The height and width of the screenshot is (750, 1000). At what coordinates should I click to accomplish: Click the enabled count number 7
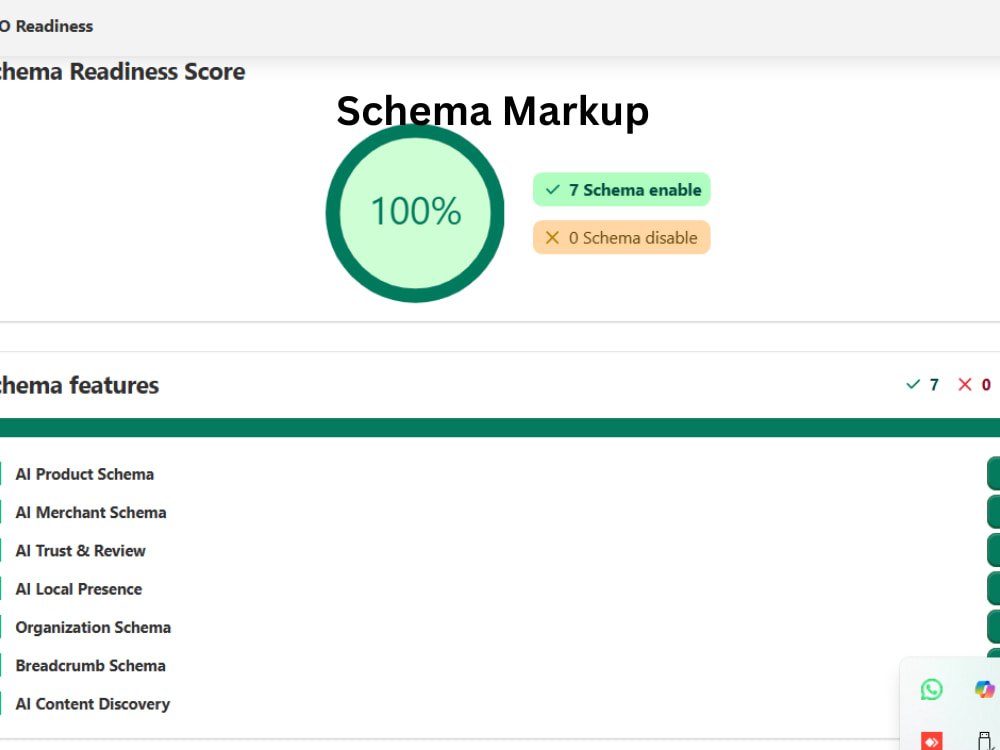[934, 385]
